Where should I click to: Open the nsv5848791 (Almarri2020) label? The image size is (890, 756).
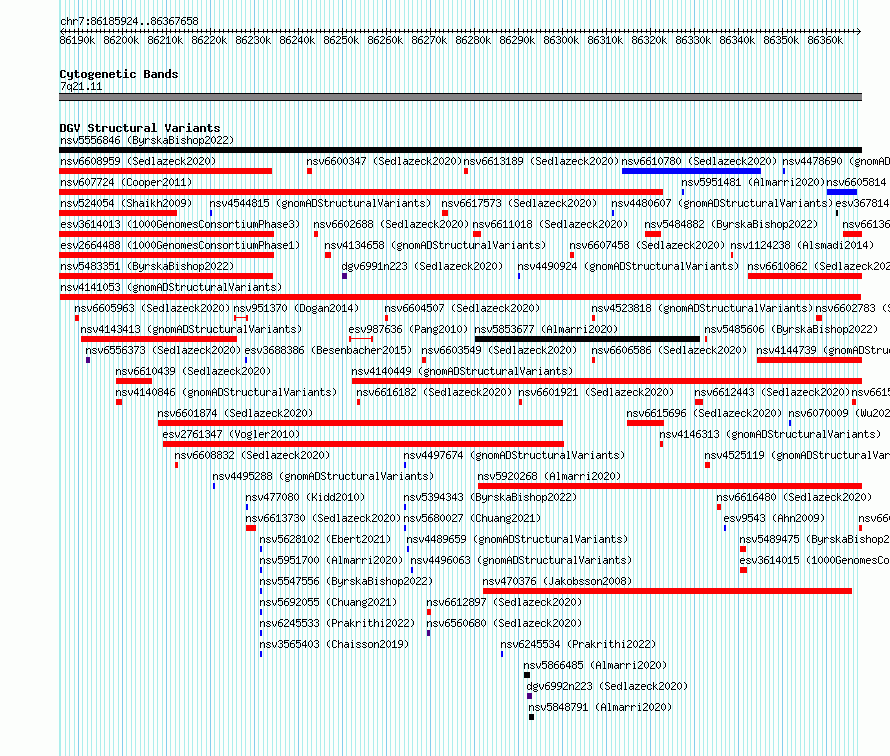pyautogui.click(x=600, y=707)
